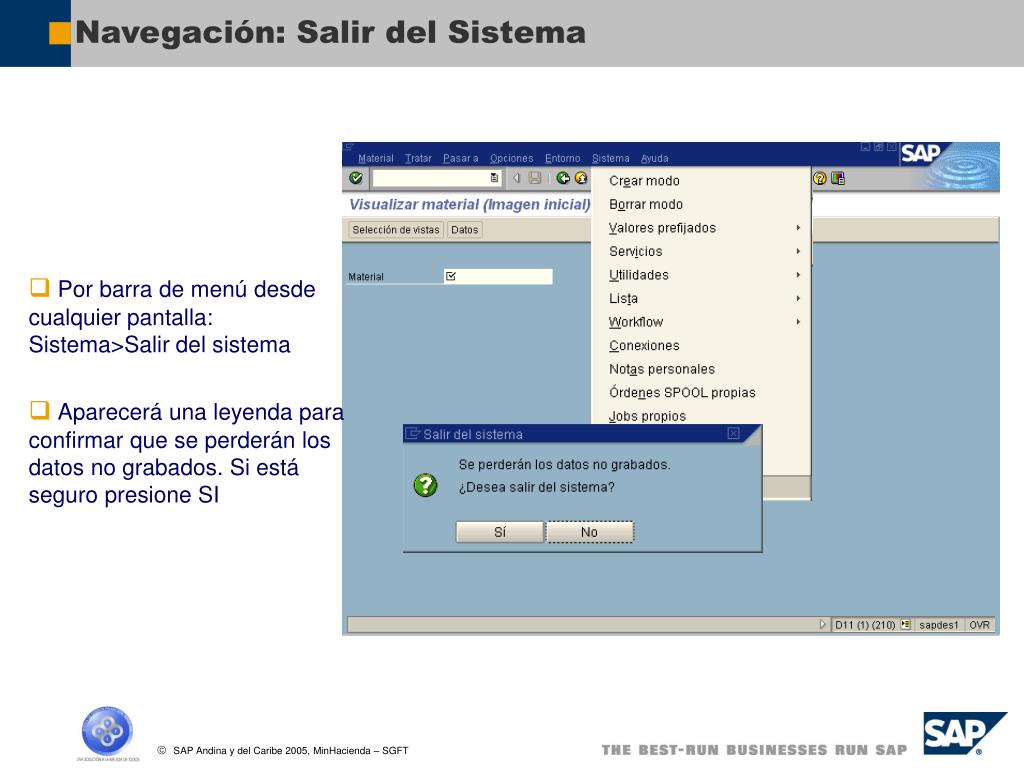This screenshot has width=1024, height=768.
Task: Click Sí in the Salir del sistema dialog
Action: coord(500,532)
